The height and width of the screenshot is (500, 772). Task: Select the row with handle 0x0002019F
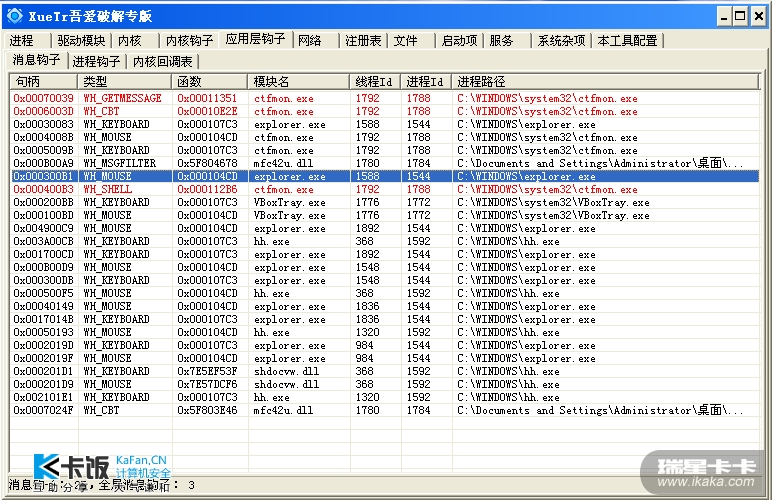tap(384, 358)
